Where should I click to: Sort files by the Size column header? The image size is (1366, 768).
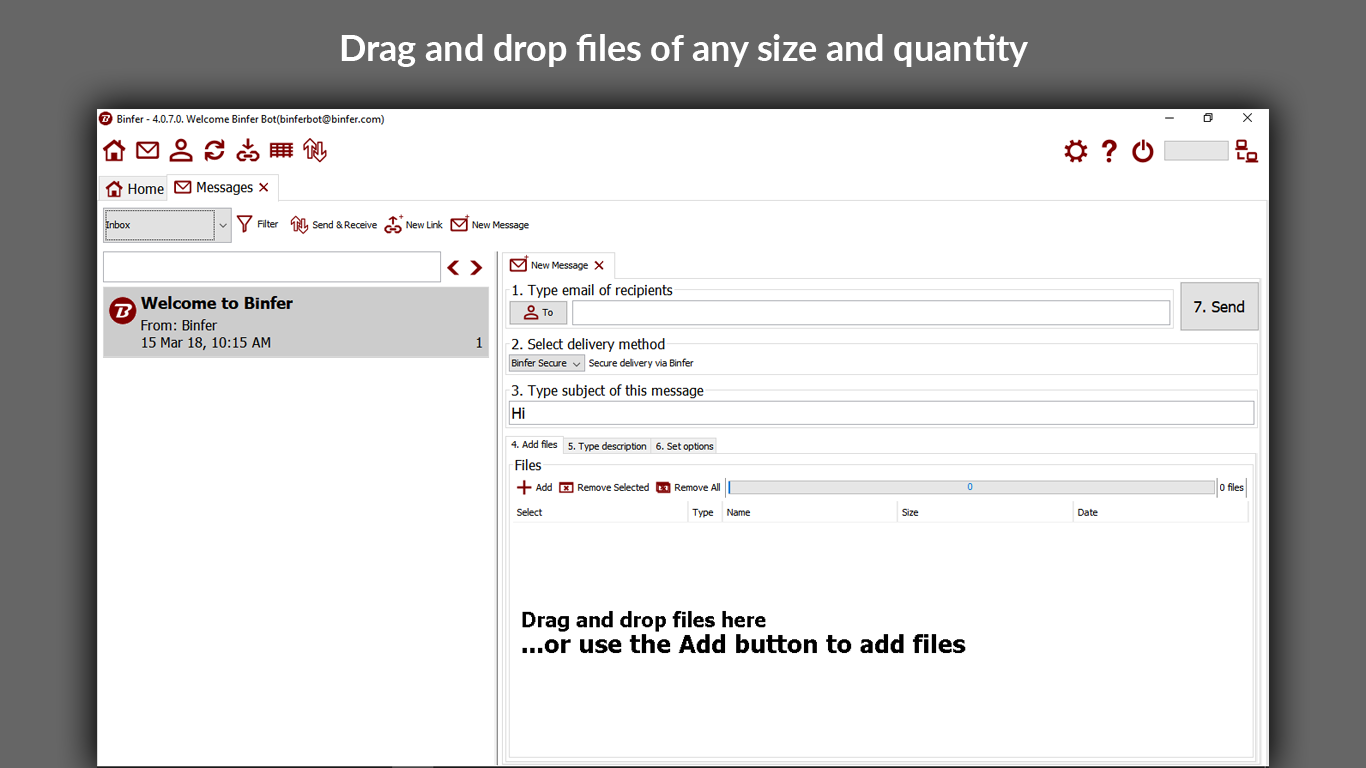(x=985, y=513)
